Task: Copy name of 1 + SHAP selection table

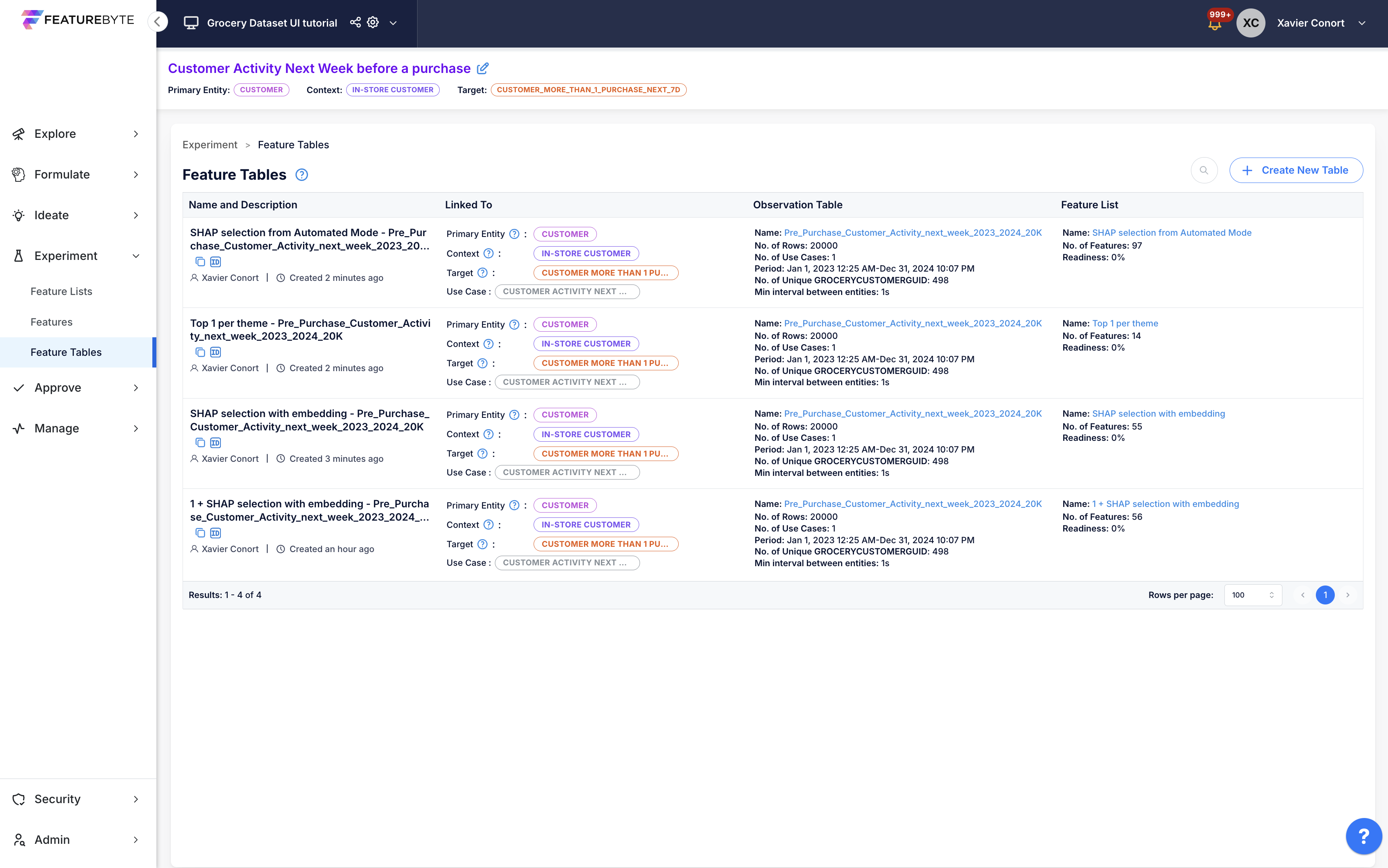Action: (x=200, y=533)
